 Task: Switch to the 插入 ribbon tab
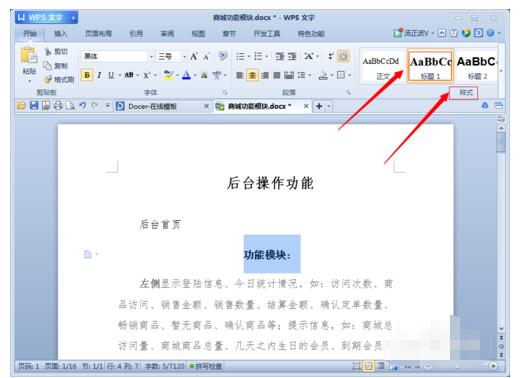click(x=60, y=33)
